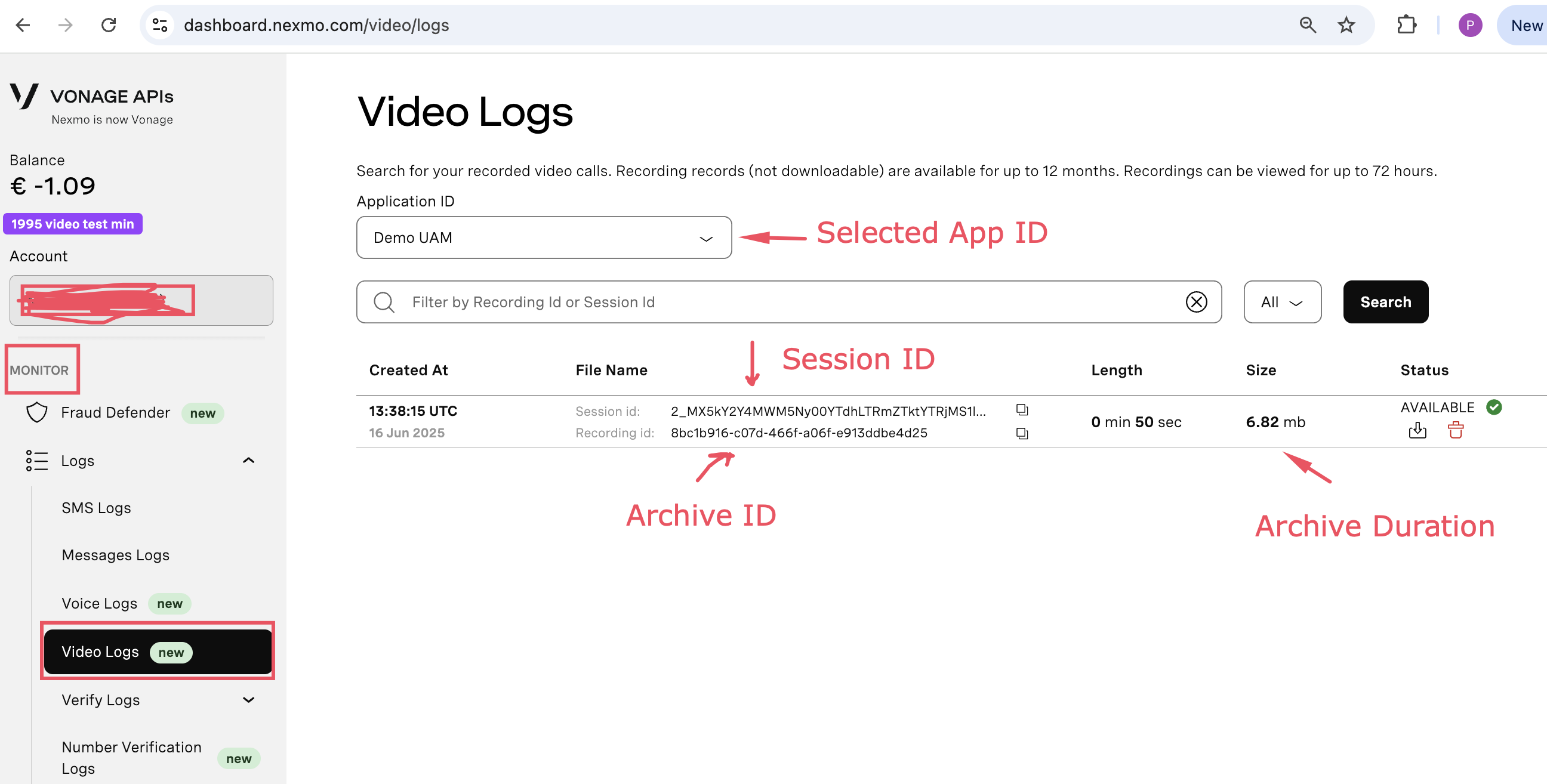The image size is (1547, 784).
Task: Open the purple P profile avatar
Action: [x=1469, y=25]
